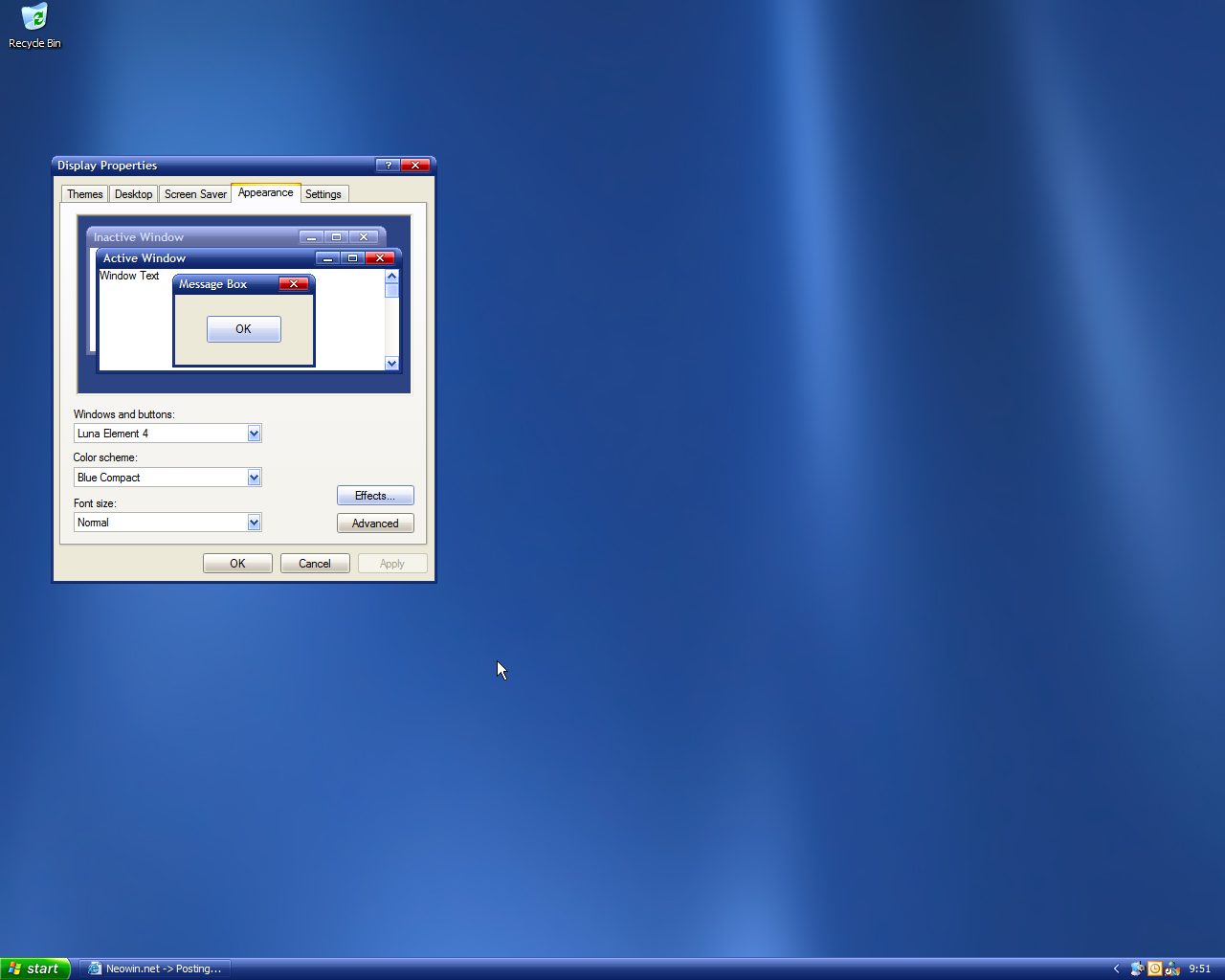Click the Effects button
This screenshot has height=980, width=1225.
[374, 495]
